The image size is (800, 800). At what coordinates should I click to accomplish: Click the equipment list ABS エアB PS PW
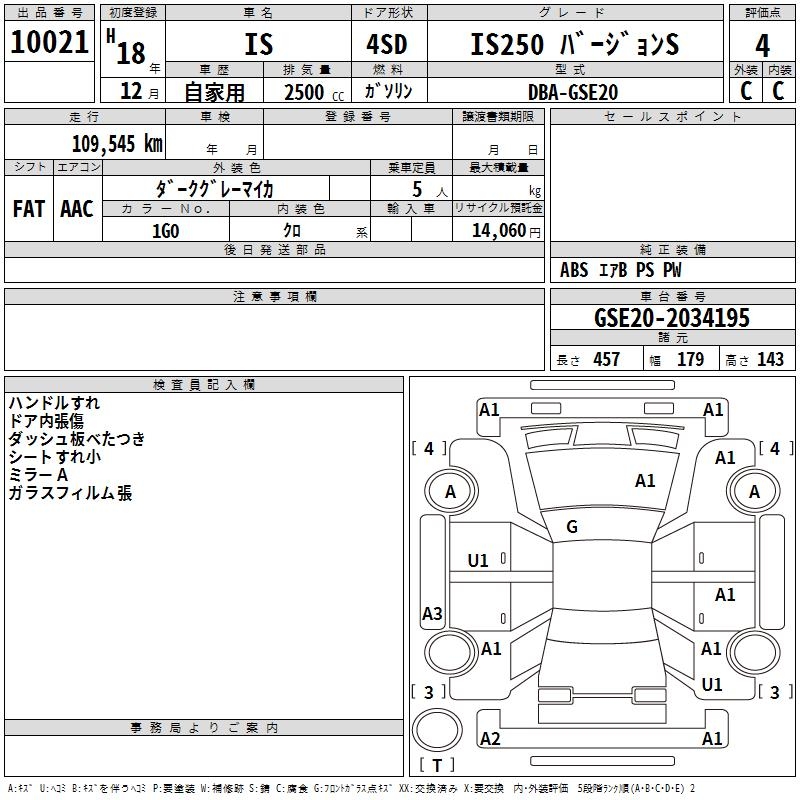tap(620, 270)
